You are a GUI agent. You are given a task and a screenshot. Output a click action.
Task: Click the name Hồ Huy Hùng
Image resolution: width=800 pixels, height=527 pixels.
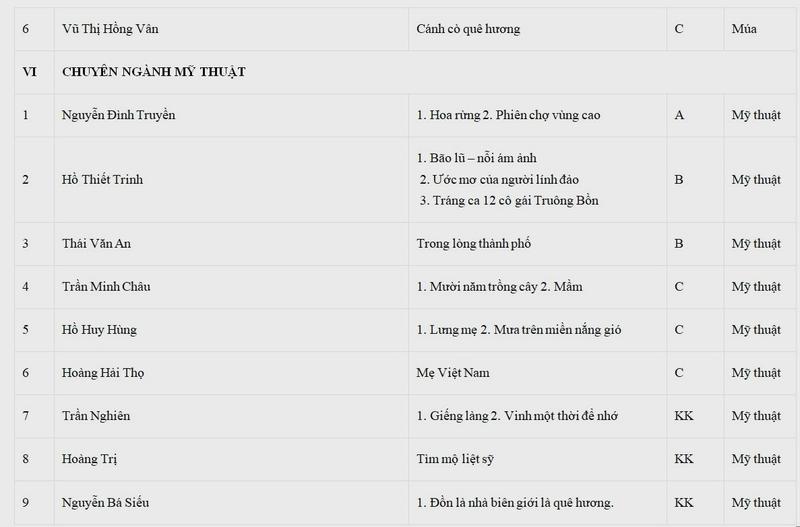click(99, 330)
